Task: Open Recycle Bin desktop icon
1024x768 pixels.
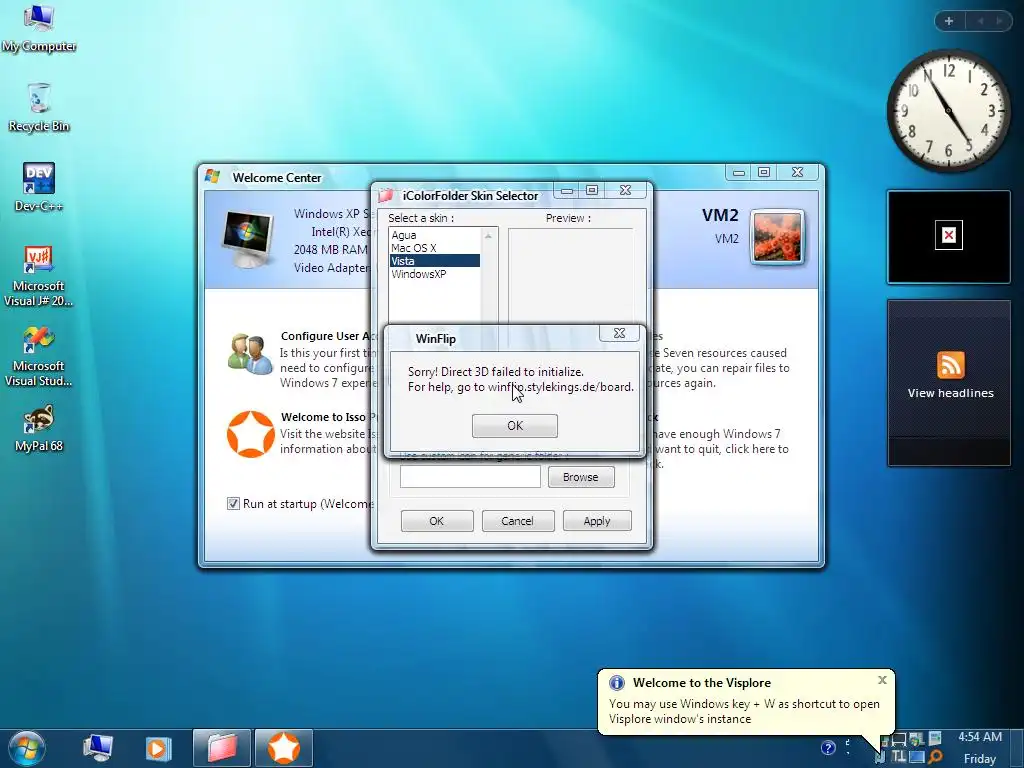Action: 39,108
